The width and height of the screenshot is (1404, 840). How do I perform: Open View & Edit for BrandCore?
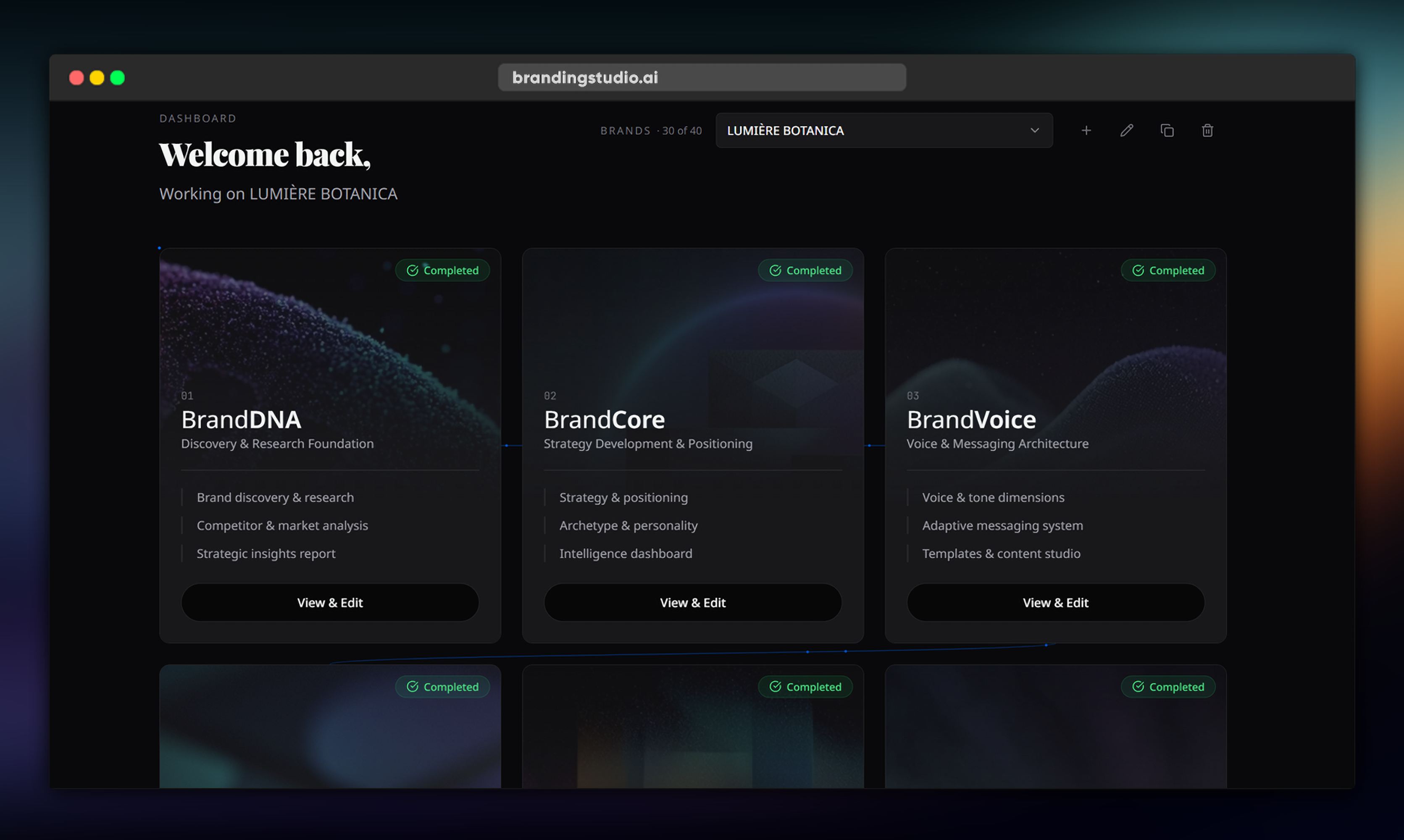pyautogui.click(x=692, y=602)
